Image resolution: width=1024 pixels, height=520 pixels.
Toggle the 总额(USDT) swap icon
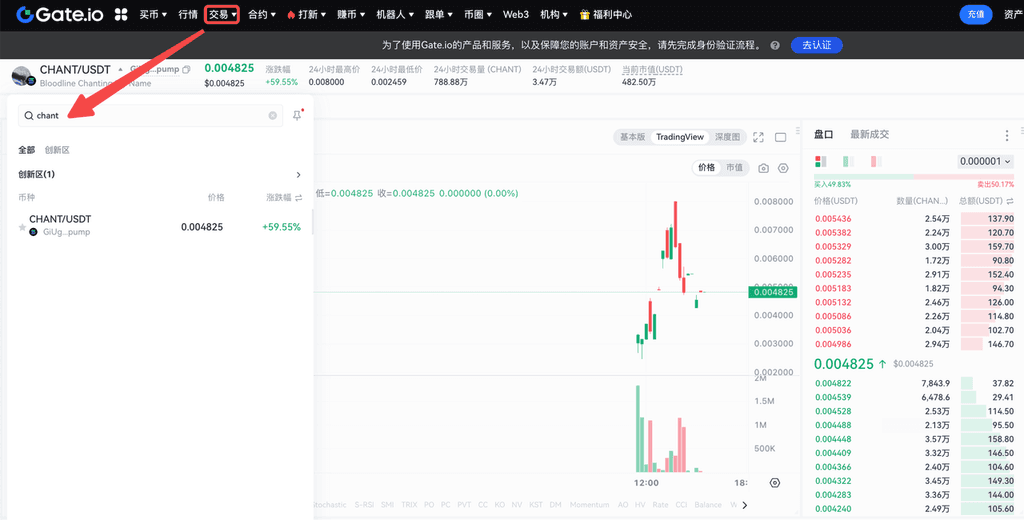[x=1010, y=201]
